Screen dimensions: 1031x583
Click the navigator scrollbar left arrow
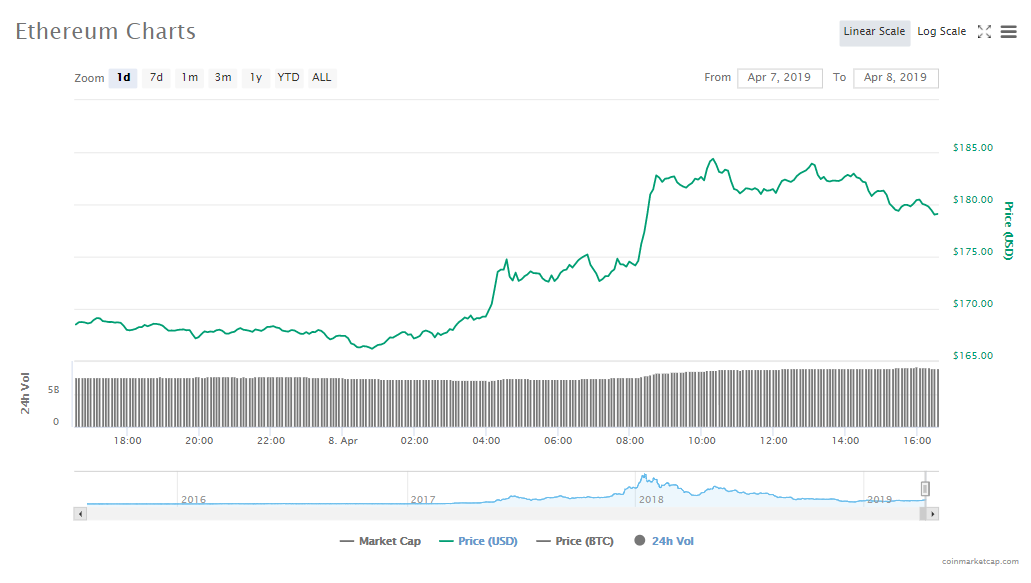coord(81,513)
